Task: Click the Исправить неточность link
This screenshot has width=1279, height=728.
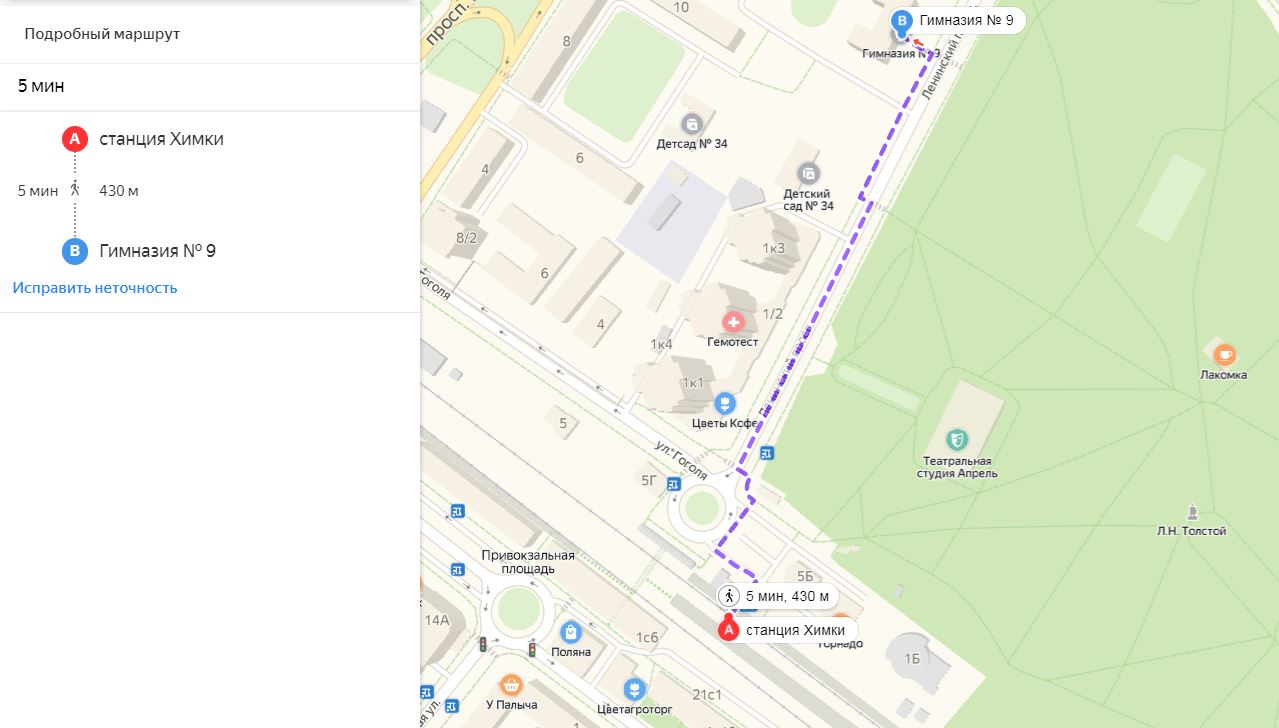Action: coord(95,288)
